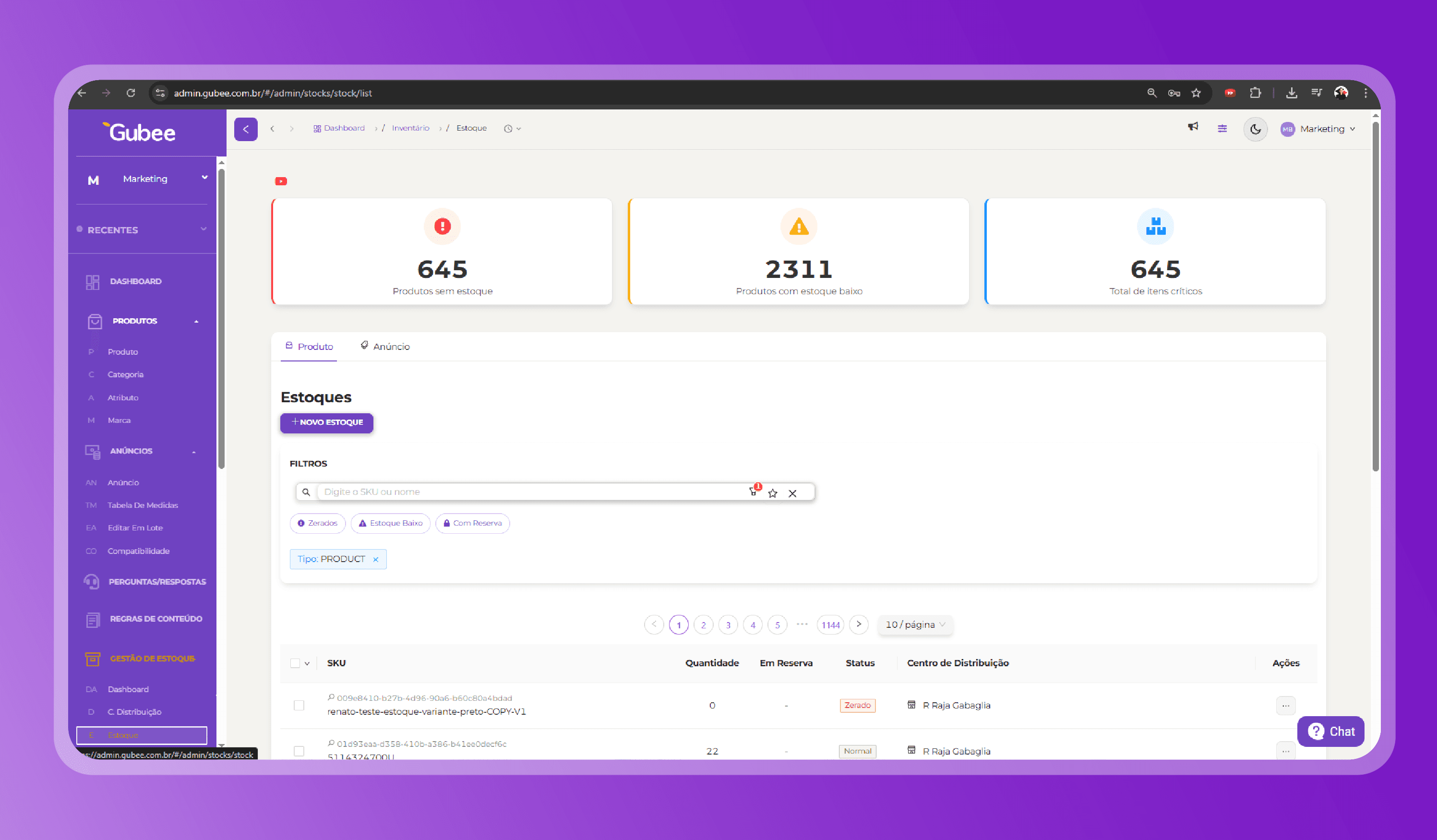Select checkbox for renato-teste-estoque row
The height and width of the screenshot is (840, 1437).
click(x=299, y=706)
